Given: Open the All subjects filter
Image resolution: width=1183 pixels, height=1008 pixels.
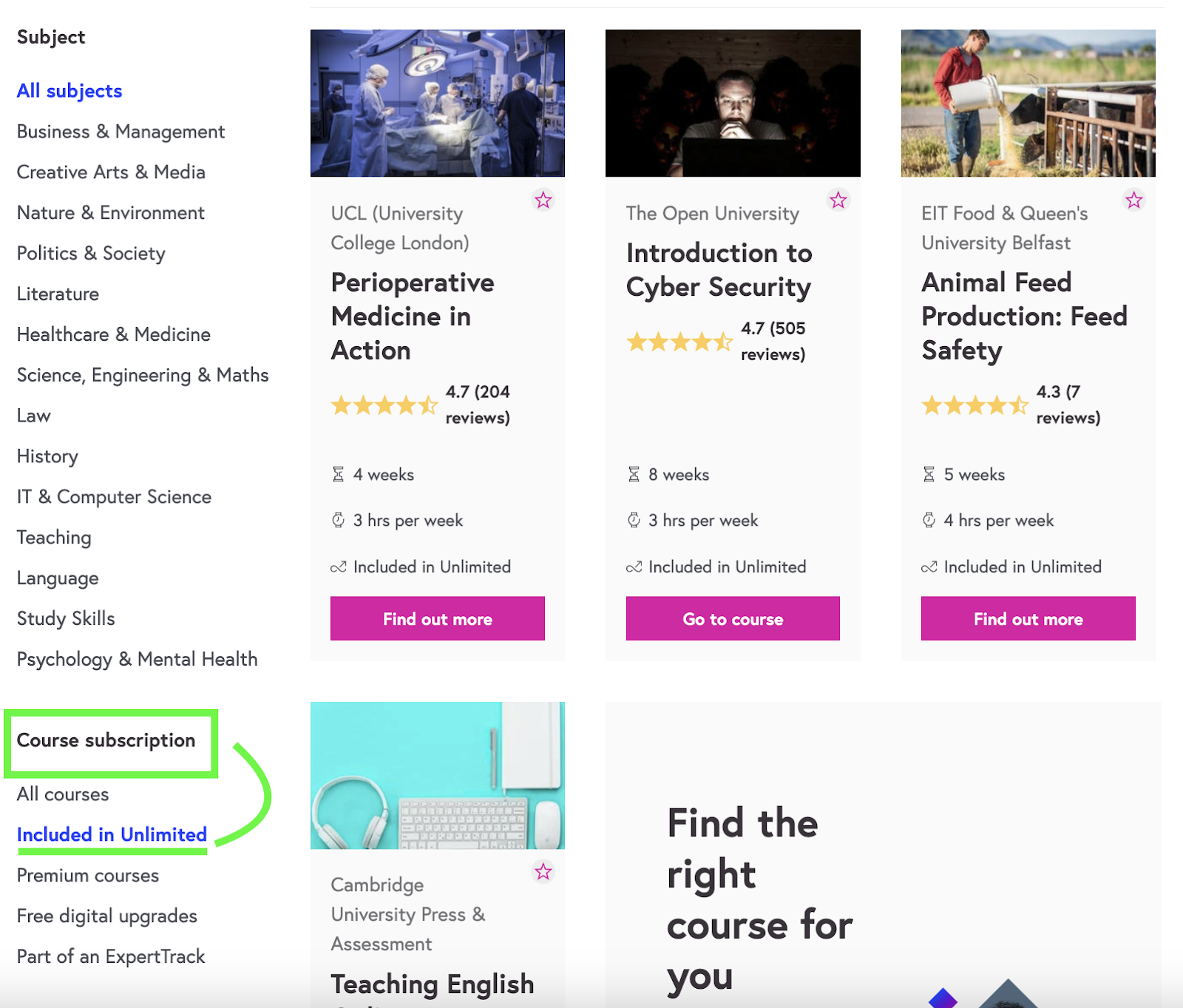Looking at the screenshot, I should 69,90.
